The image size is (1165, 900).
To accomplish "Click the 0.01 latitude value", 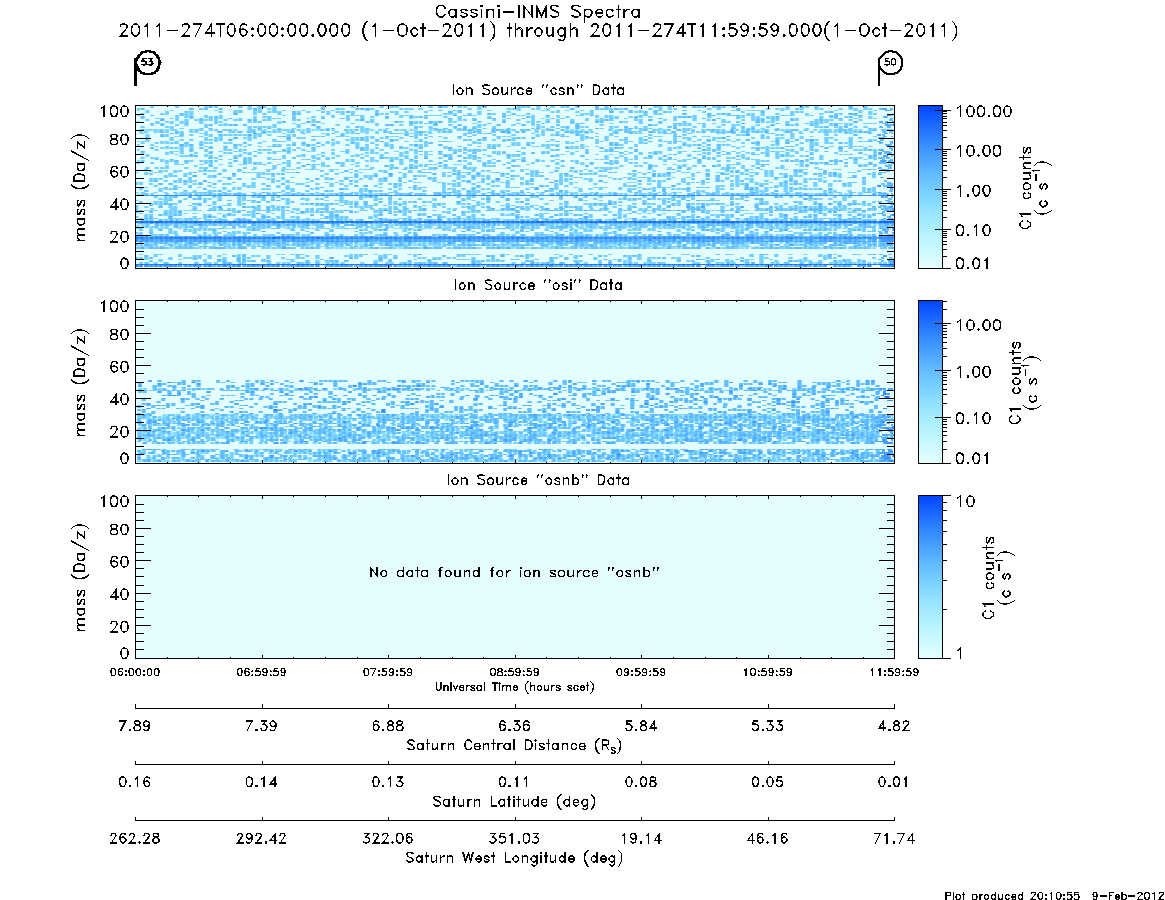I will tap(894, 782).
